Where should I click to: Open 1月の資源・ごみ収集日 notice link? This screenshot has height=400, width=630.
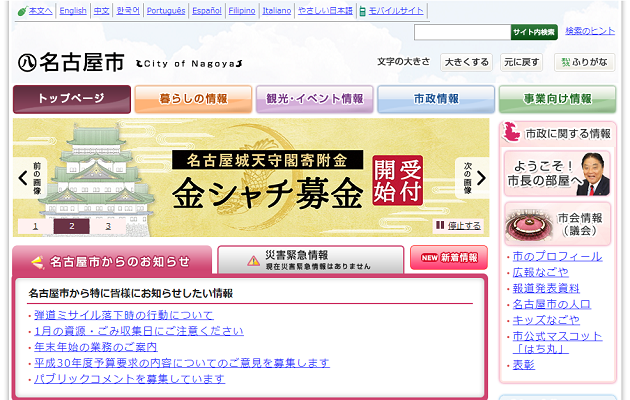(139, 331)
